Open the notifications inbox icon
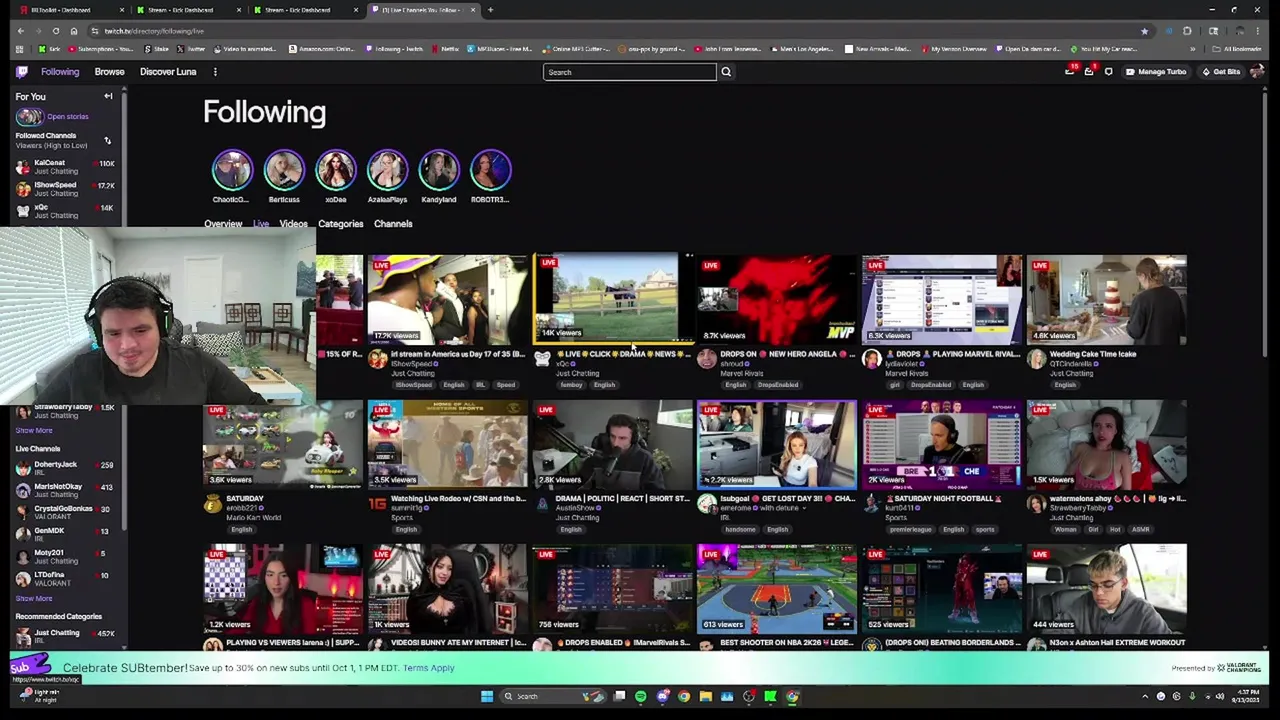1280x720 pixels. click(x=1089, y=72)
